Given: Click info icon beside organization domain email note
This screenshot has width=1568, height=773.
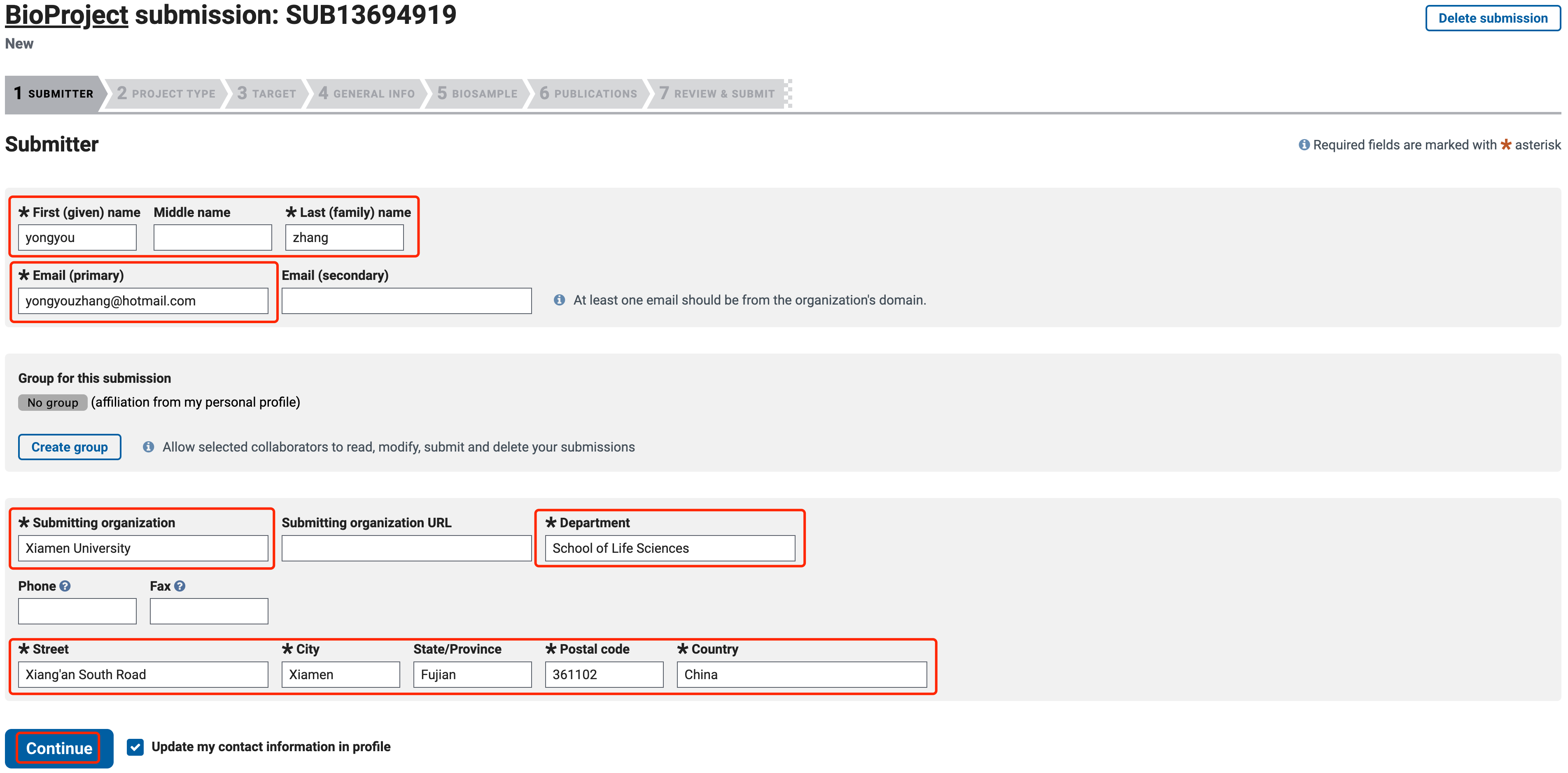Looking at the screenshot, I should (x=559, y=300).
